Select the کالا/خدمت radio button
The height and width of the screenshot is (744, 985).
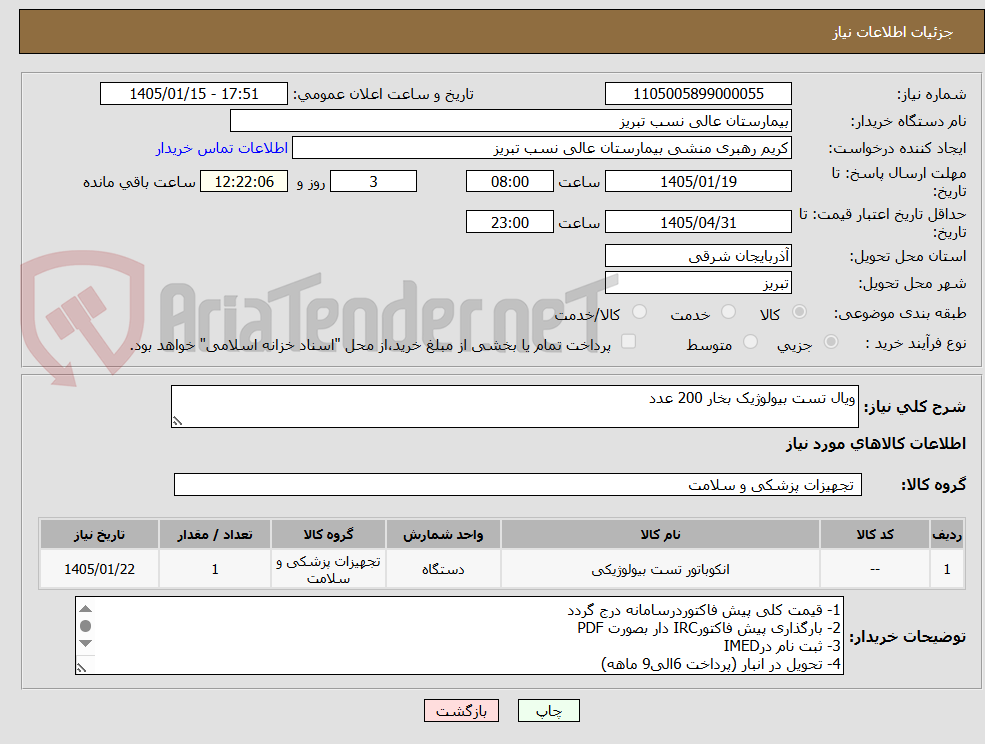click(x=639, y=312)
